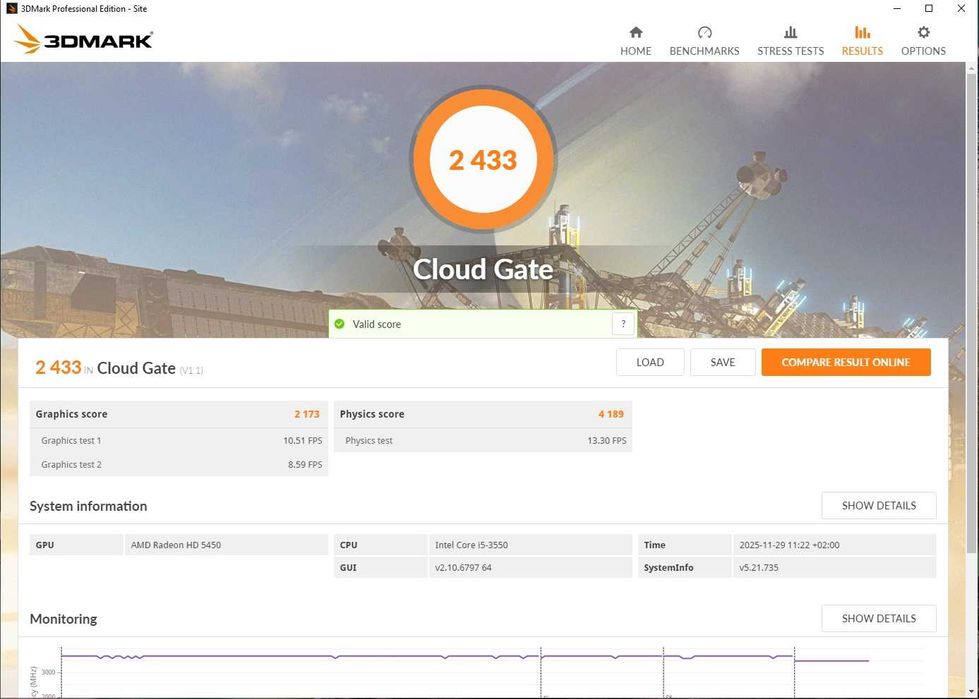Image resolution: width=979 pixels, height=699 pixels.
Task: Maximize the 3DMark window
Action: point(929,9)
